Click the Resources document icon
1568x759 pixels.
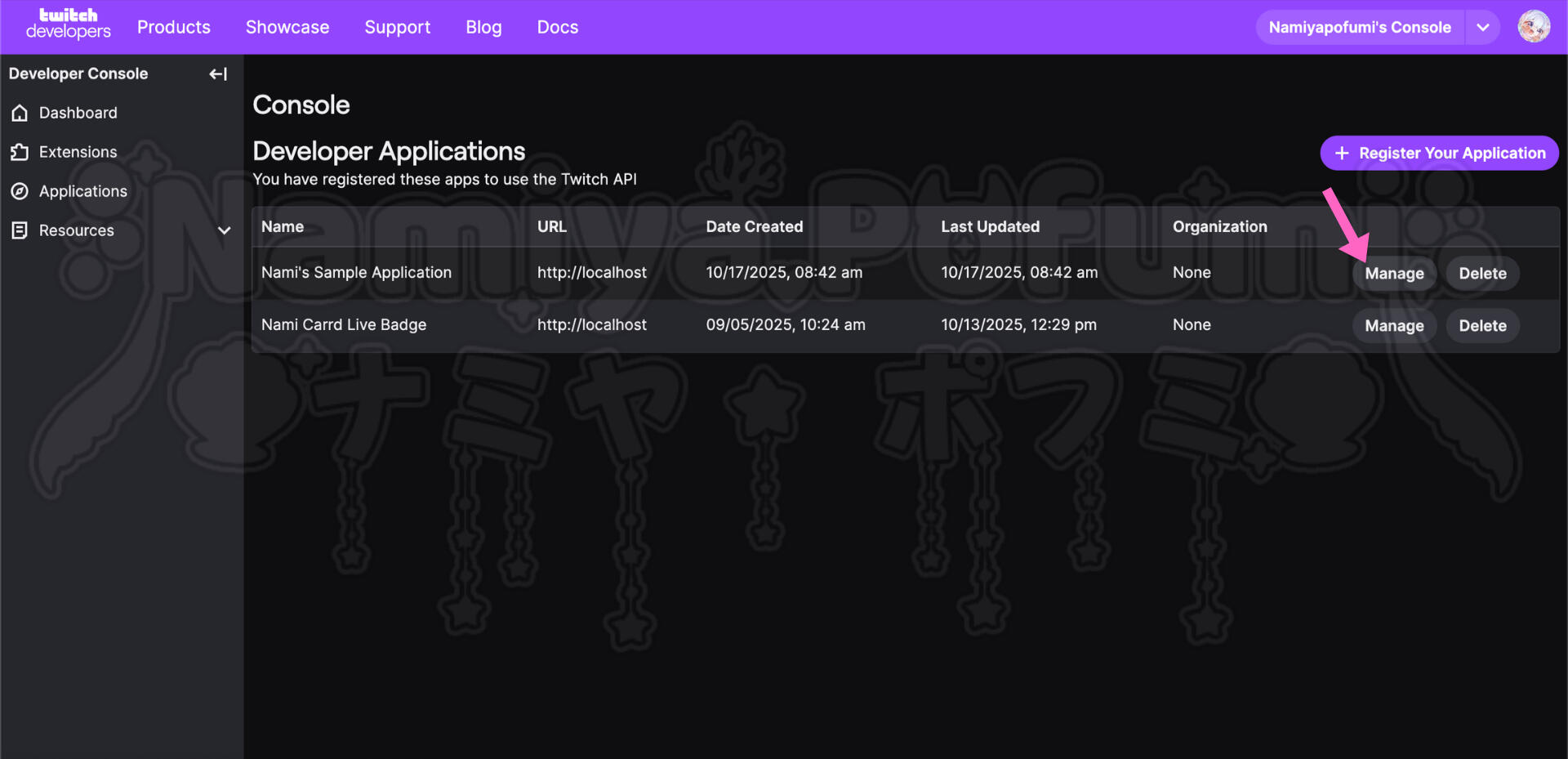point(20,231)
